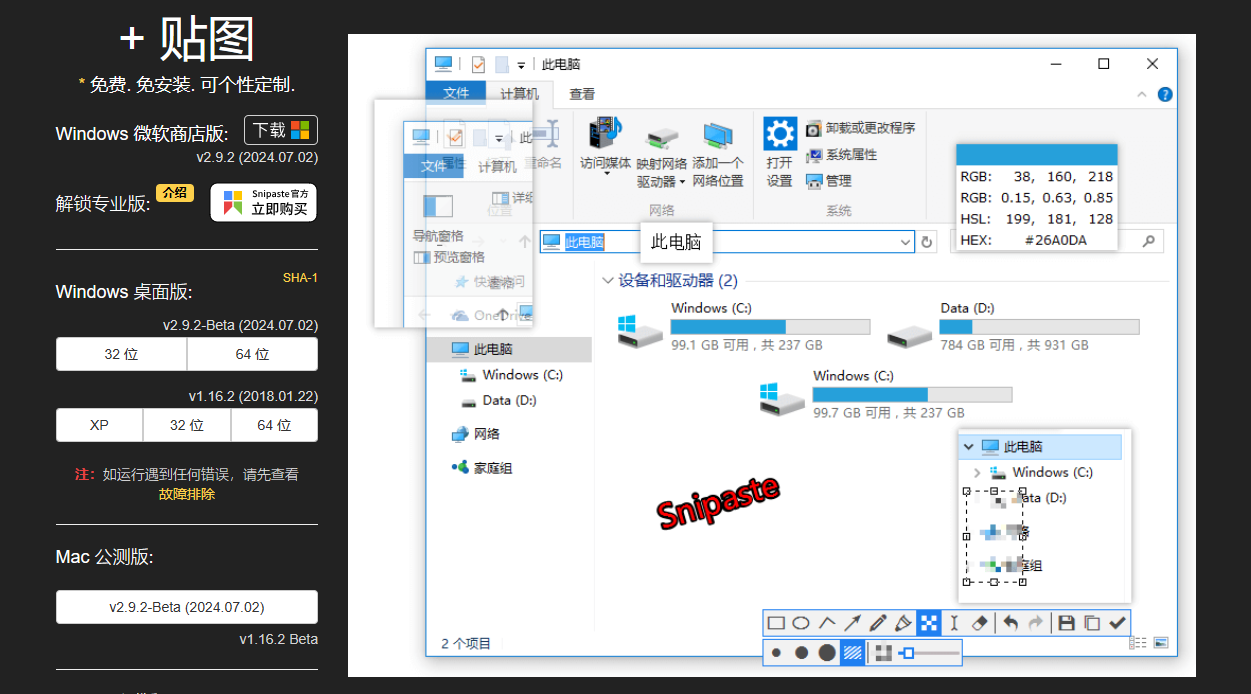The width and height of the screenshot is (1251, 694).
Task: Toggle the hatched blur fill mode
Action: [852, 653]
